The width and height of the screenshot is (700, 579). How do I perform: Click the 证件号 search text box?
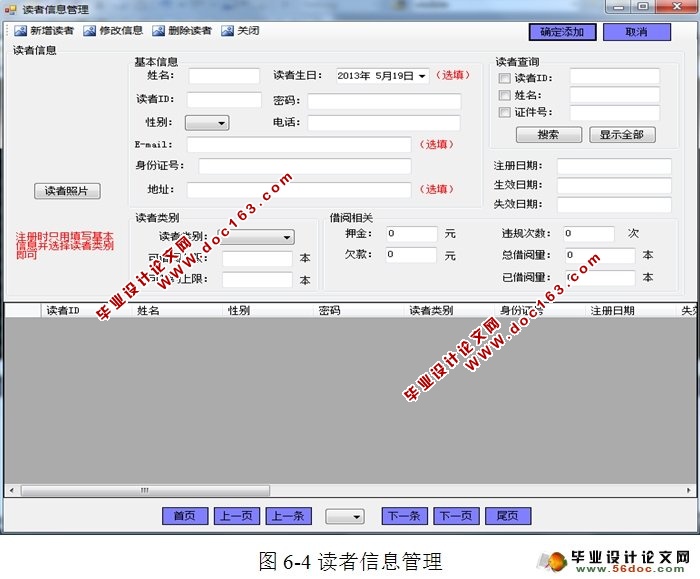point(614,112)
